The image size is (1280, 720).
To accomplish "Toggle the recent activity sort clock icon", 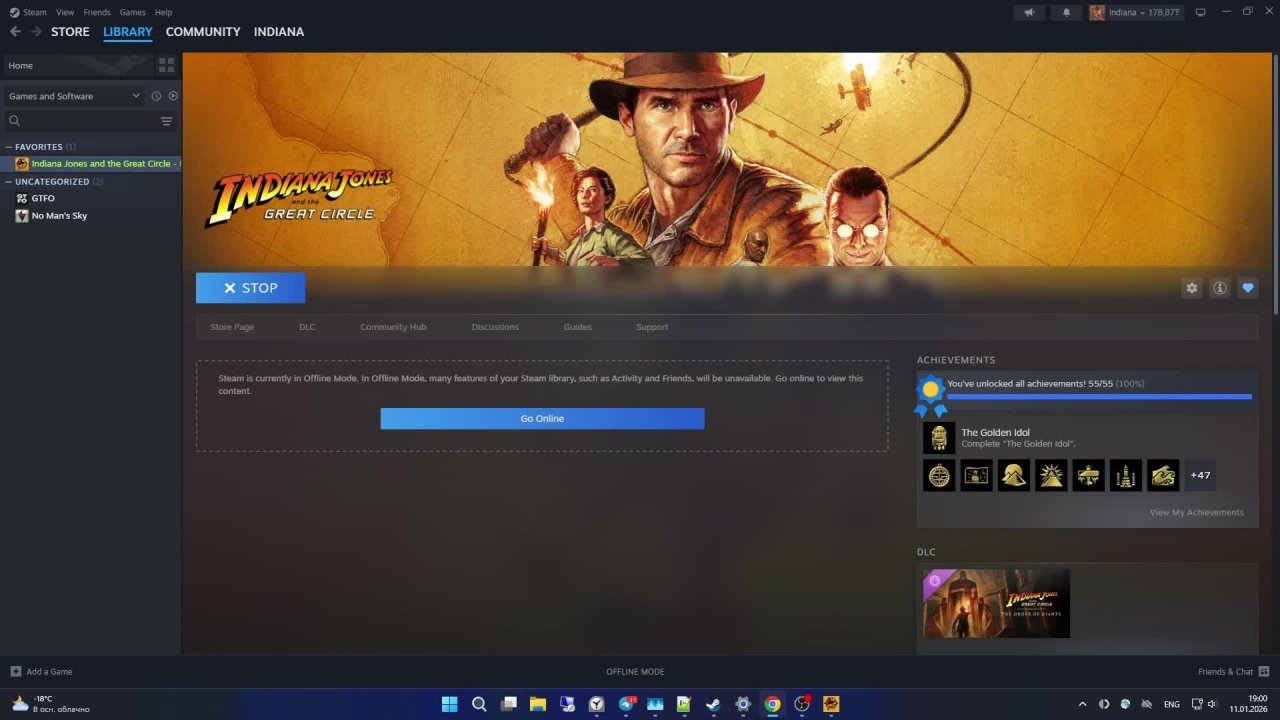I will pos(156,96).
